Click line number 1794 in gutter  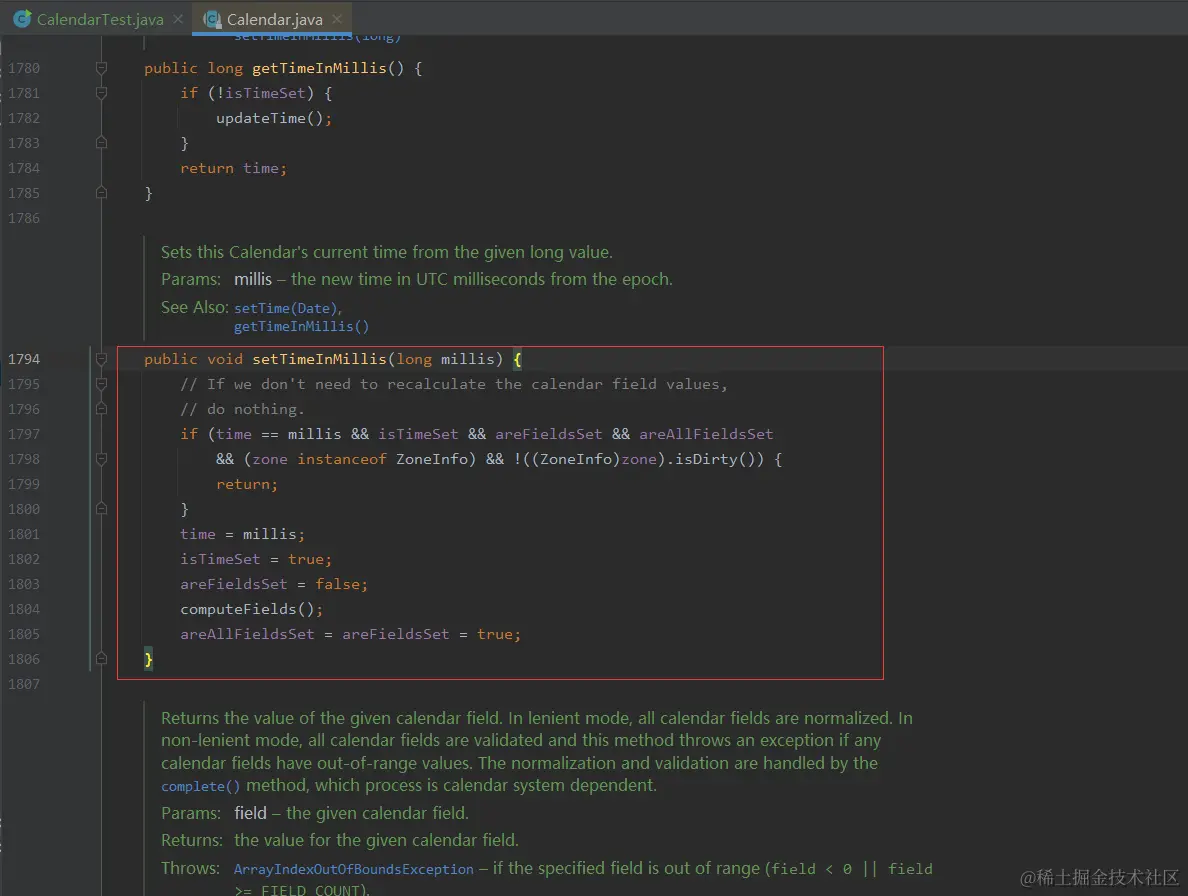[x=24, y=359]
